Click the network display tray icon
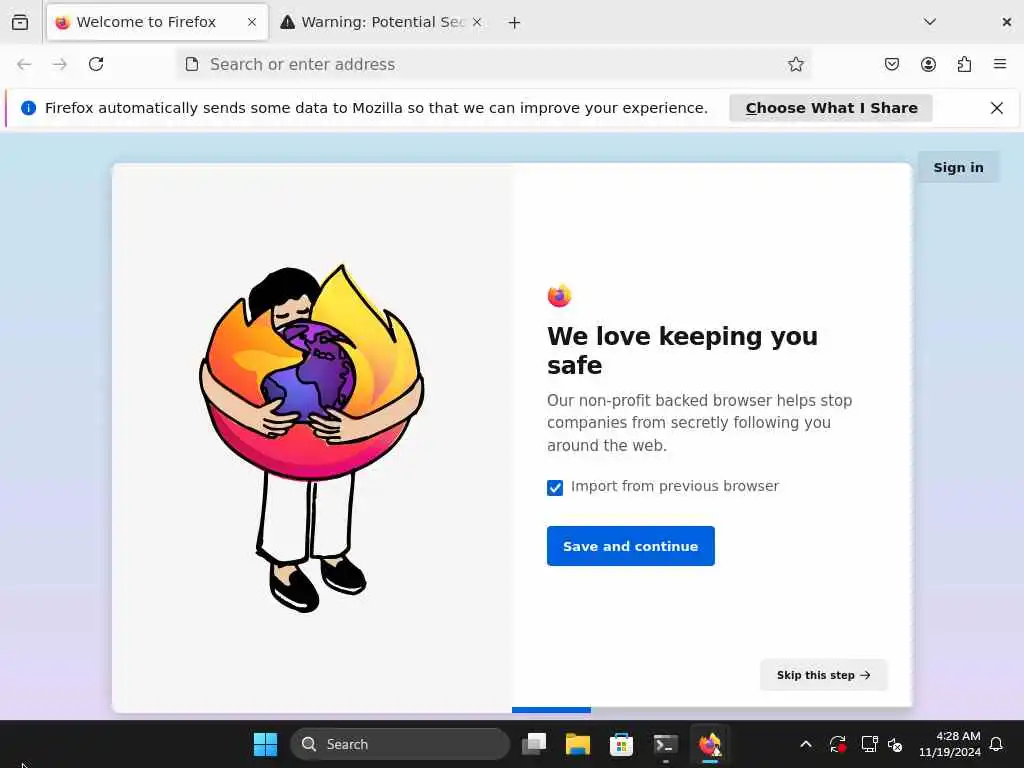 coord(869,744)
